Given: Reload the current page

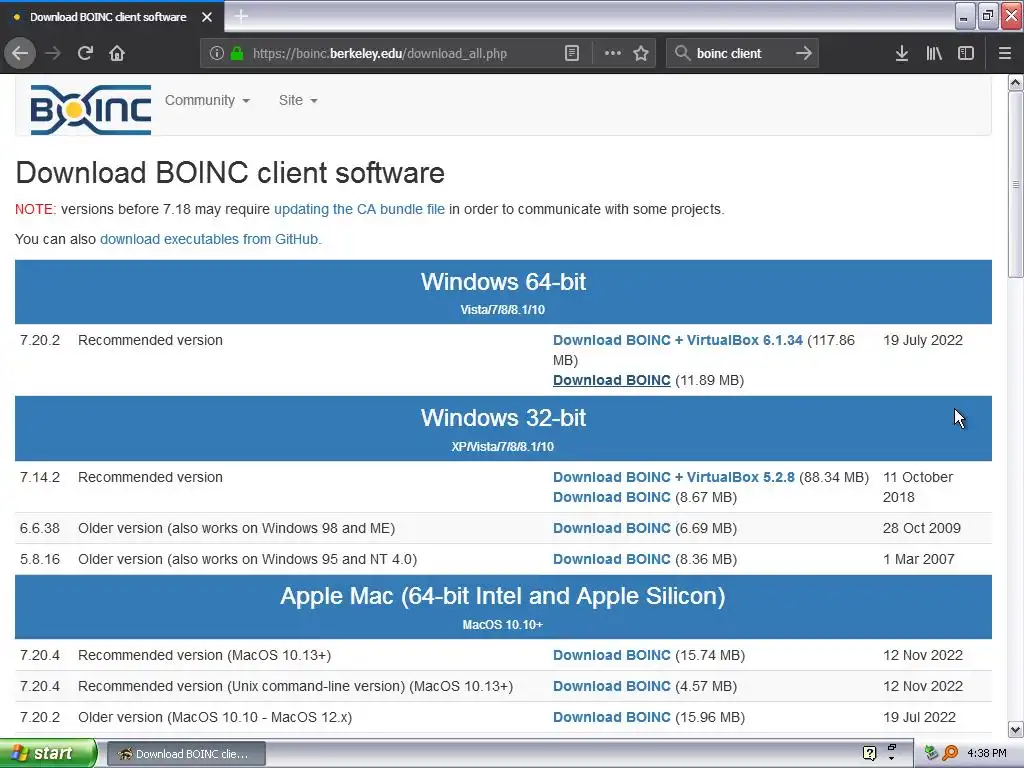Looking at the screenshot, I should (86, 53).
